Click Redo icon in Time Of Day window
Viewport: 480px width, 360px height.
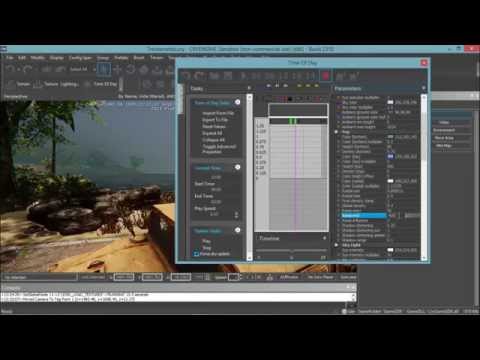[200, 76]
